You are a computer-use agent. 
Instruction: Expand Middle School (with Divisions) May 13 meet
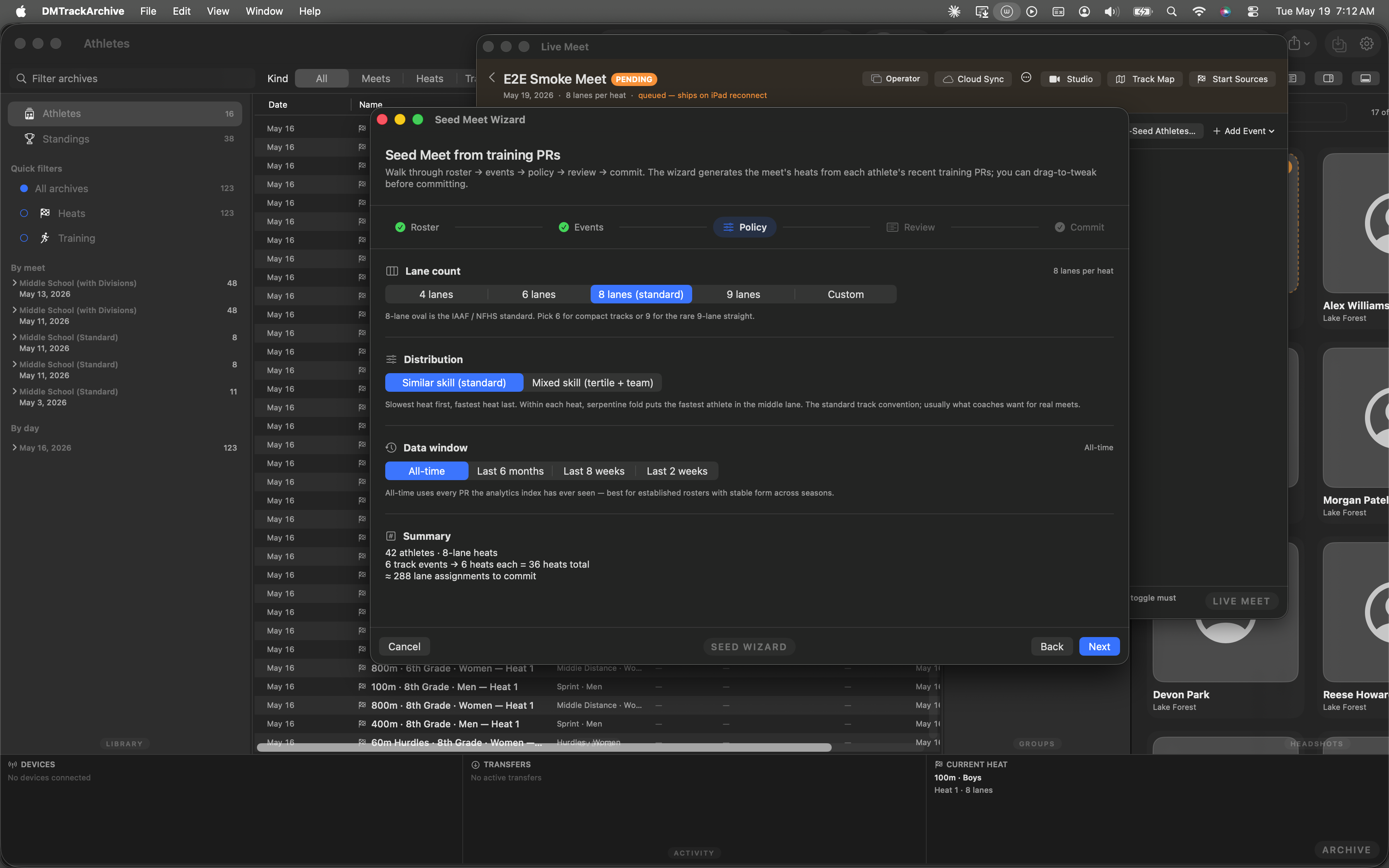14,283
